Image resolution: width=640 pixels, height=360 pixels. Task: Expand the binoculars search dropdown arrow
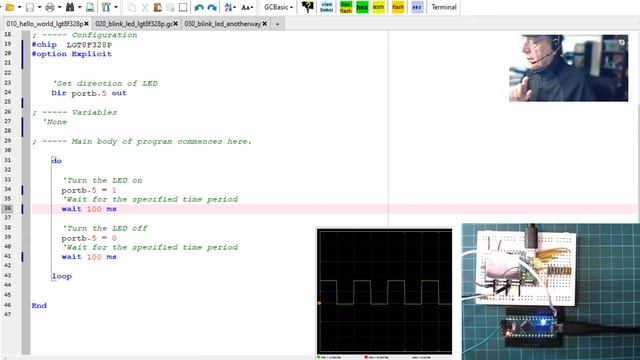(x=79, y=7)
